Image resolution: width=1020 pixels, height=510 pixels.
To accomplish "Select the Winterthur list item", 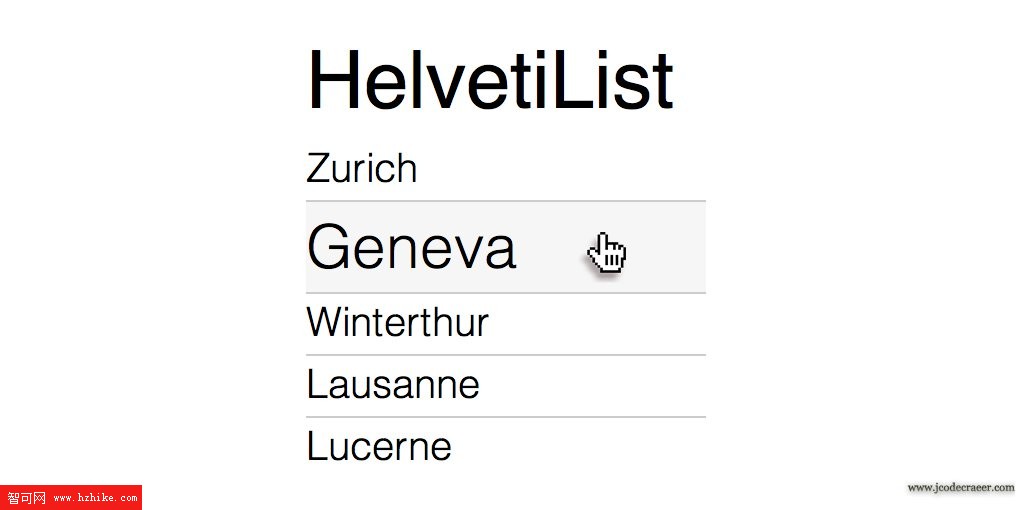I will coord(505,324).
